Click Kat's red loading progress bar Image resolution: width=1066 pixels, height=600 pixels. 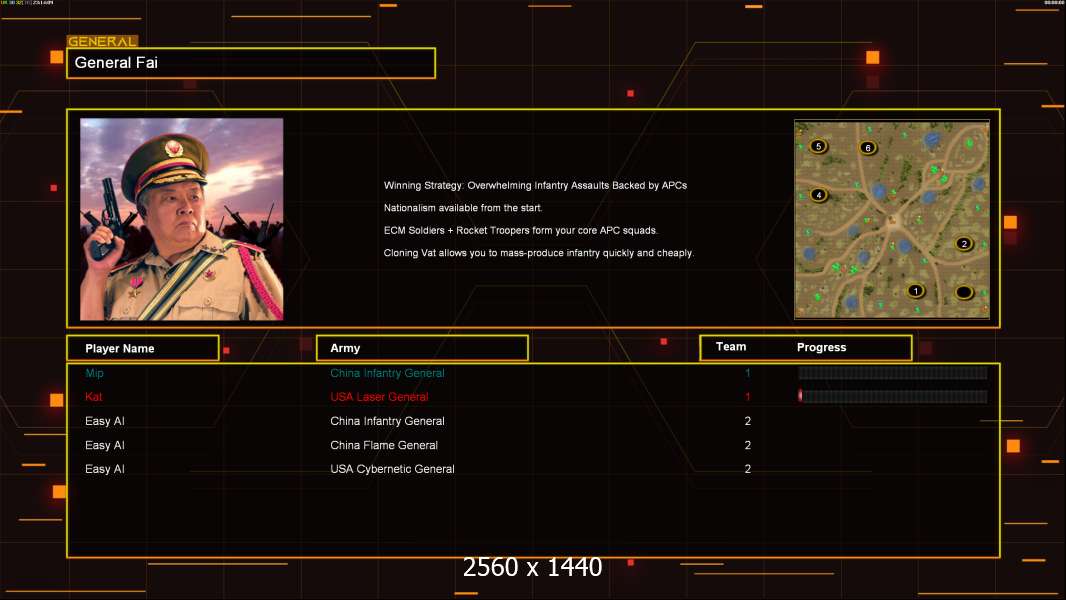(x=893, y=396)
